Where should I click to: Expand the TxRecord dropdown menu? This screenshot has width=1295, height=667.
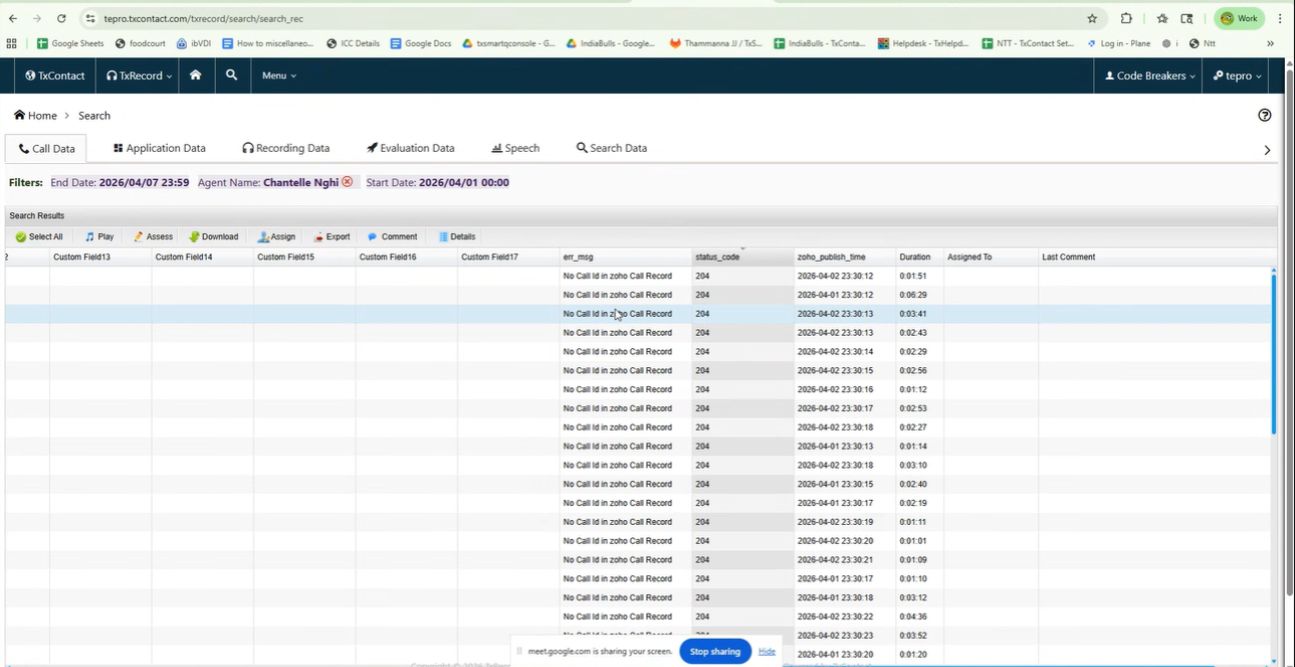point(139,76)
